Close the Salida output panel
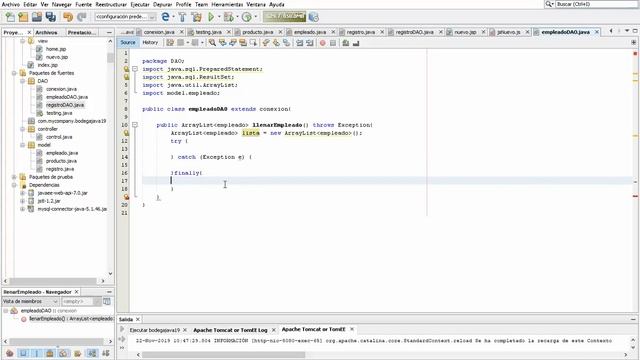 [x=138, y=319]
